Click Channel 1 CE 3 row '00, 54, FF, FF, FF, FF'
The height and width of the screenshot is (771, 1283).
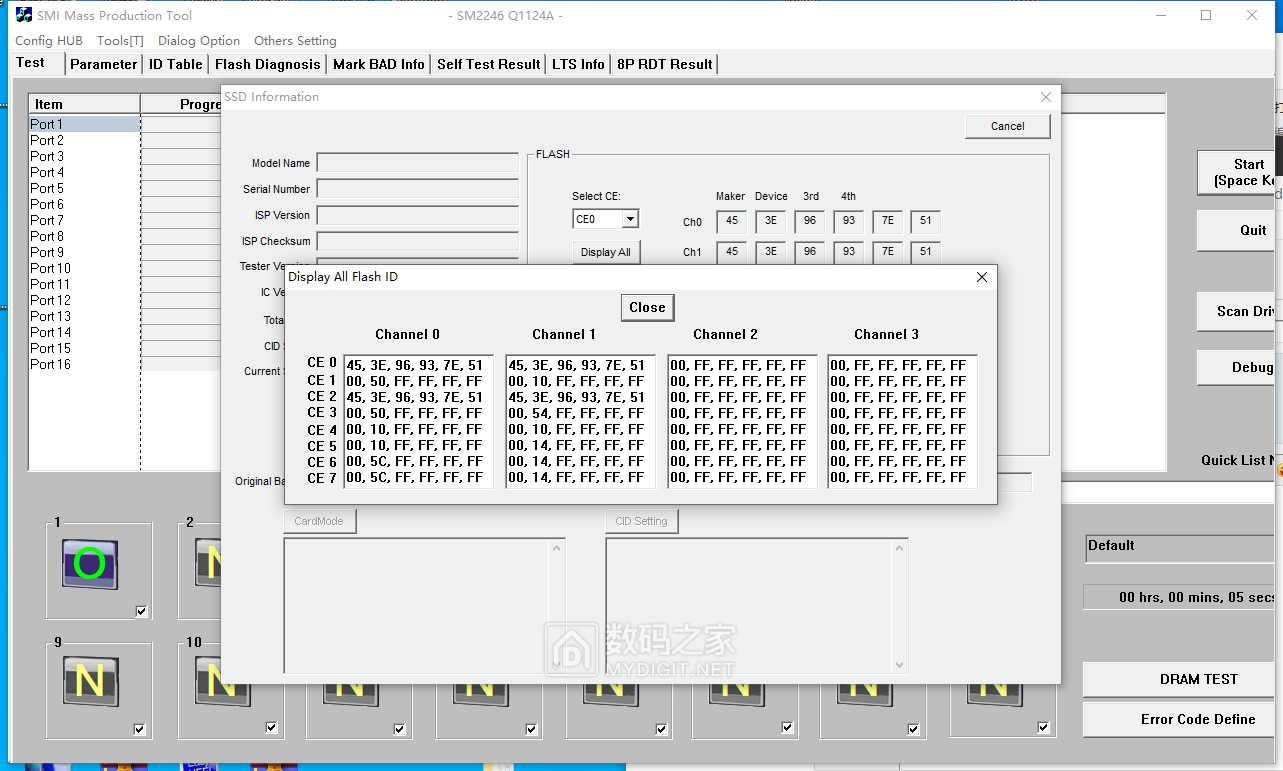[577, 413]
